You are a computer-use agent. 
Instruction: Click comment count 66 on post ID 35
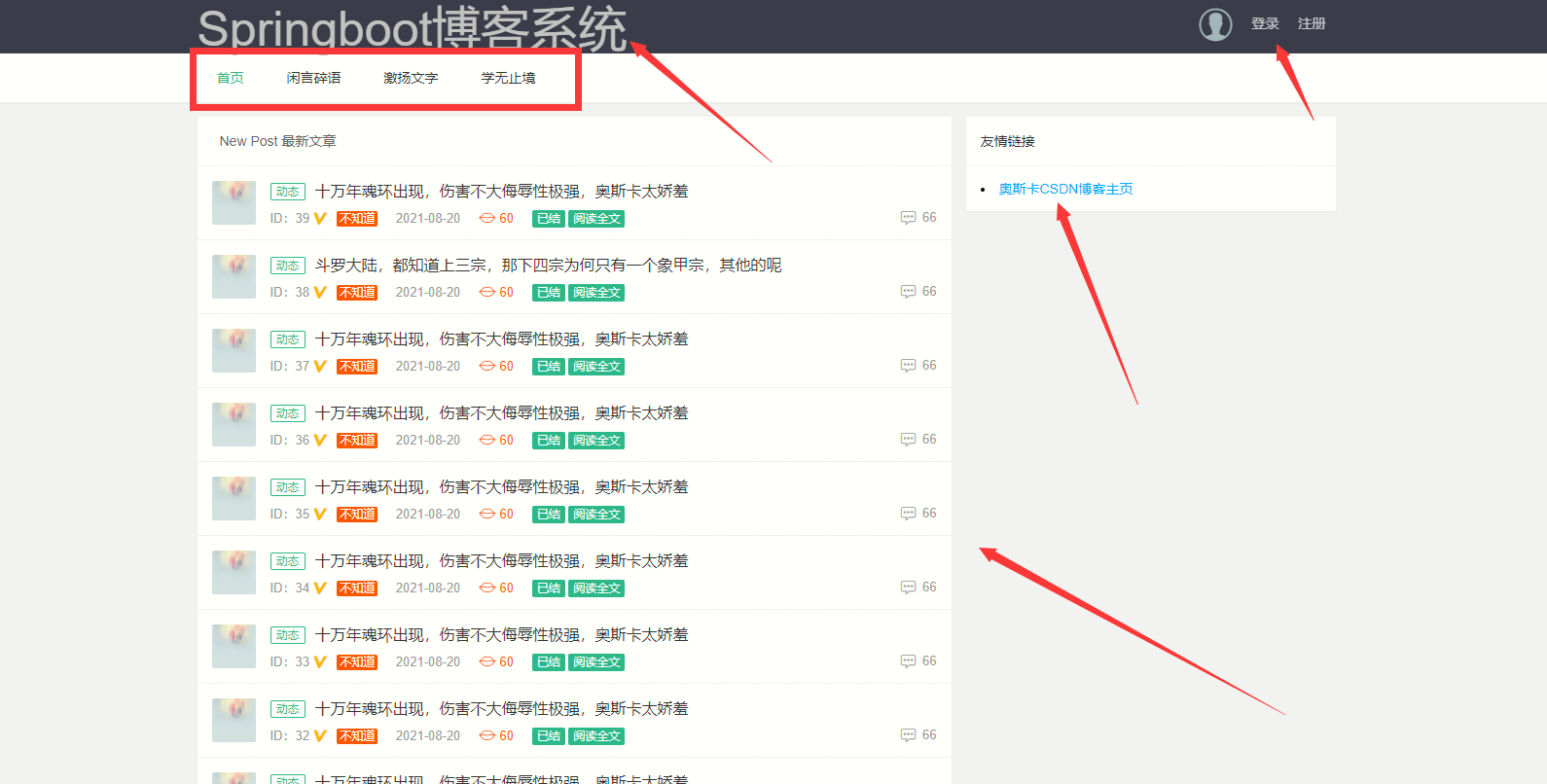click(x=929, y=513)
